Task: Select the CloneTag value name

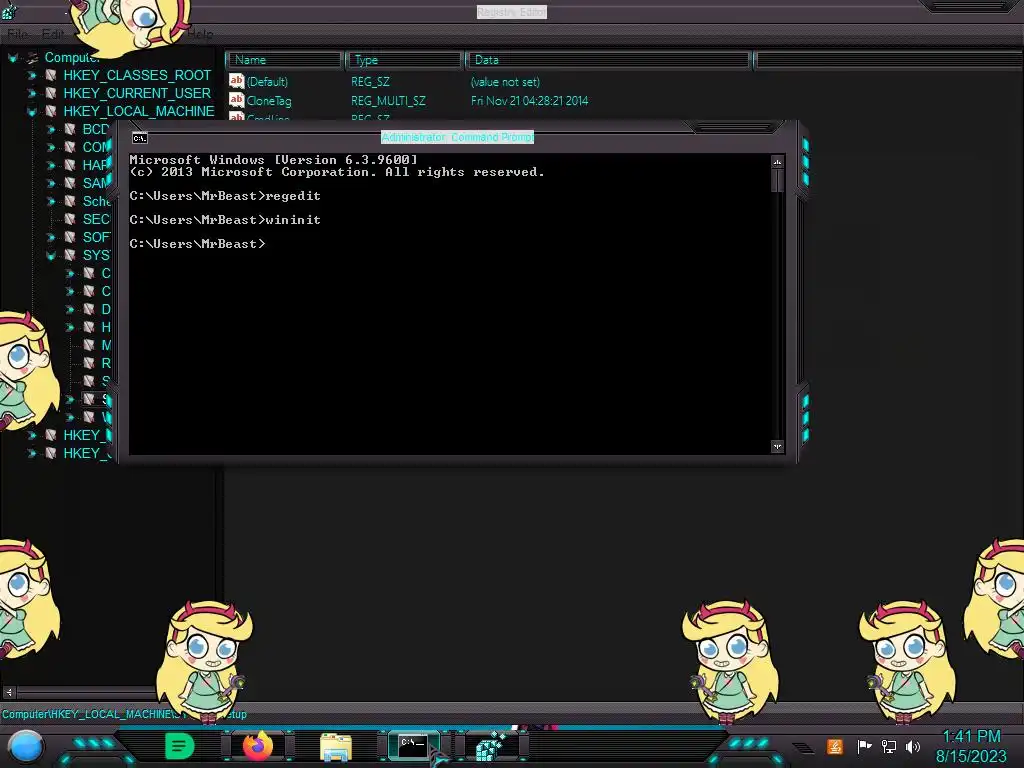Action: point(269,101)
